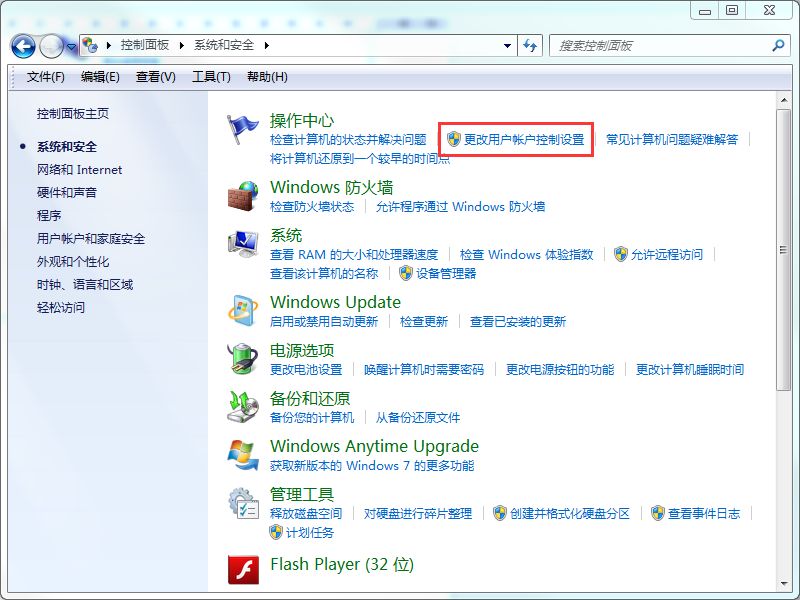
Task: Click the Windows Anytime Upgrade logo icon
Action: [x=243, y=455]
